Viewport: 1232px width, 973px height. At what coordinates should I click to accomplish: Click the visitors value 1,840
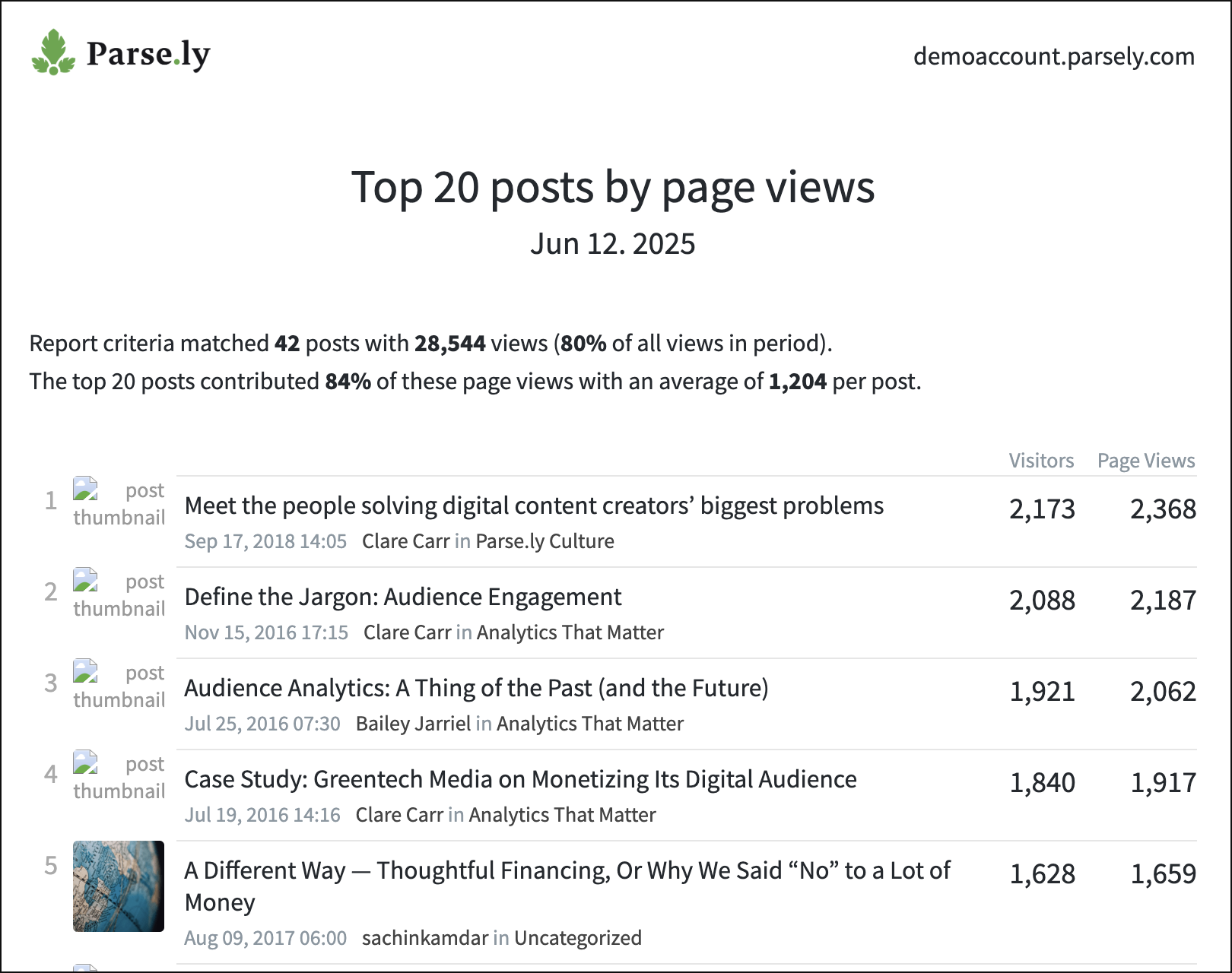pyautogui.click(x=1042, y=783)
